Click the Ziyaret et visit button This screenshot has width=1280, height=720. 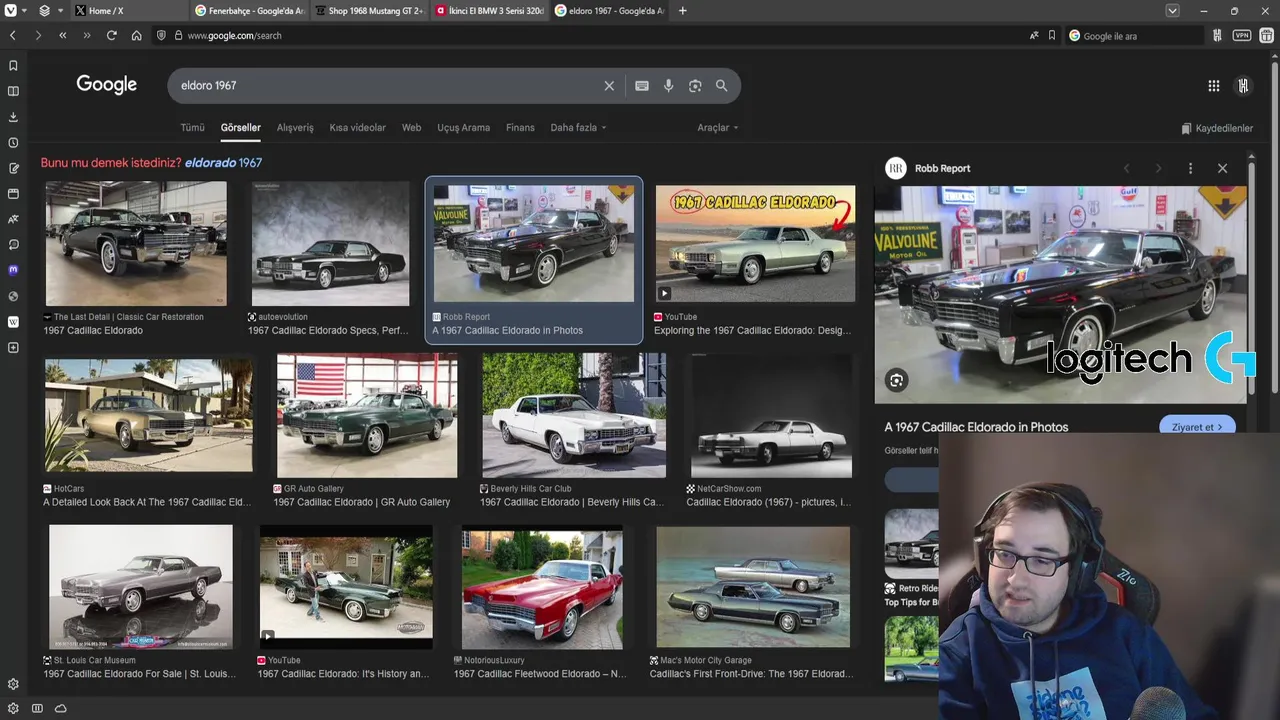[x=1197, y=427]
